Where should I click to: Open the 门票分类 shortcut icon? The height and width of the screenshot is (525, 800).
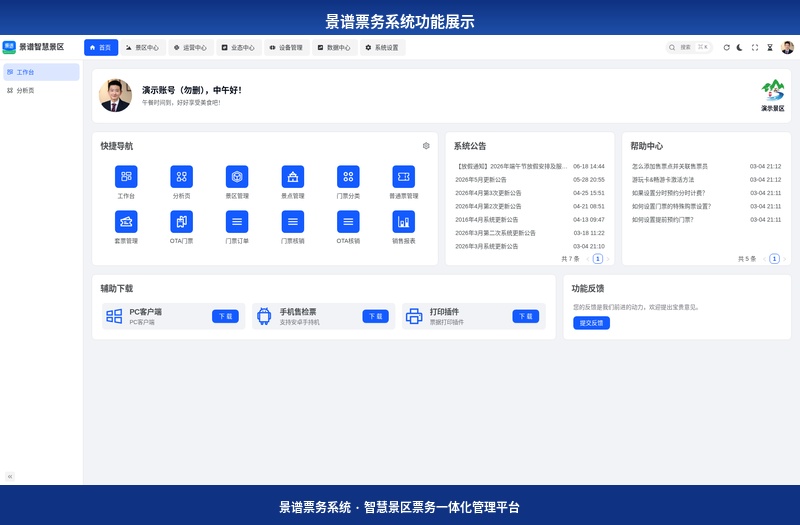pyautogui.click(x=348, y=177)
